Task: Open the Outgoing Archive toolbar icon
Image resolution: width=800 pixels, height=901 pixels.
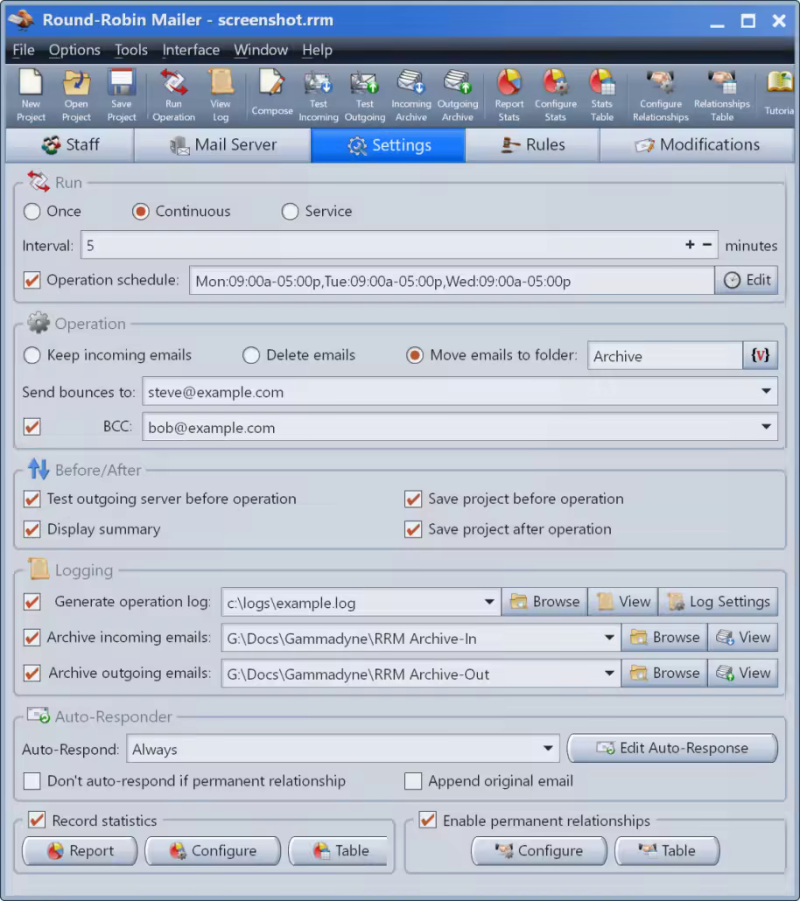Action: coord(458,95)
